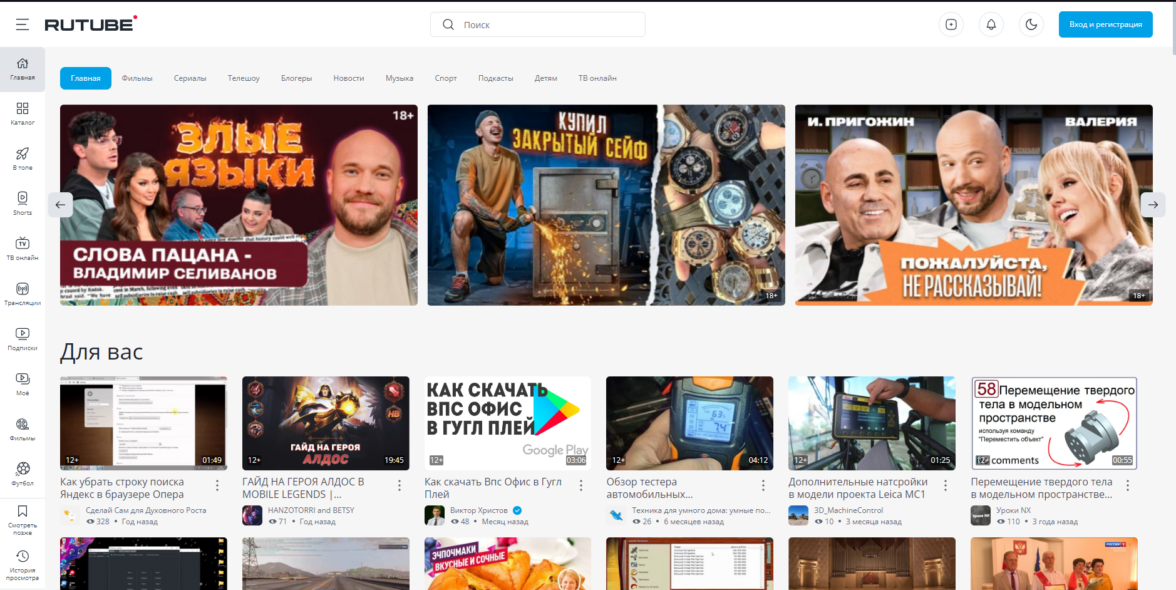This screenshot has height=590, width=1176.
Task: Open Как скачать Впс Офис title link
Action: point(491,488)
